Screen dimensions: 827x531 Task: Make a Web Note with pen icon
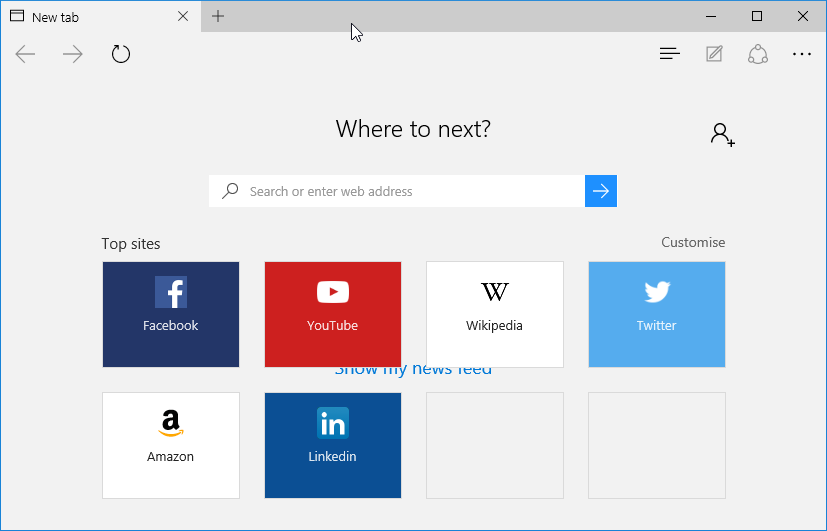click(x=714, y=54)
